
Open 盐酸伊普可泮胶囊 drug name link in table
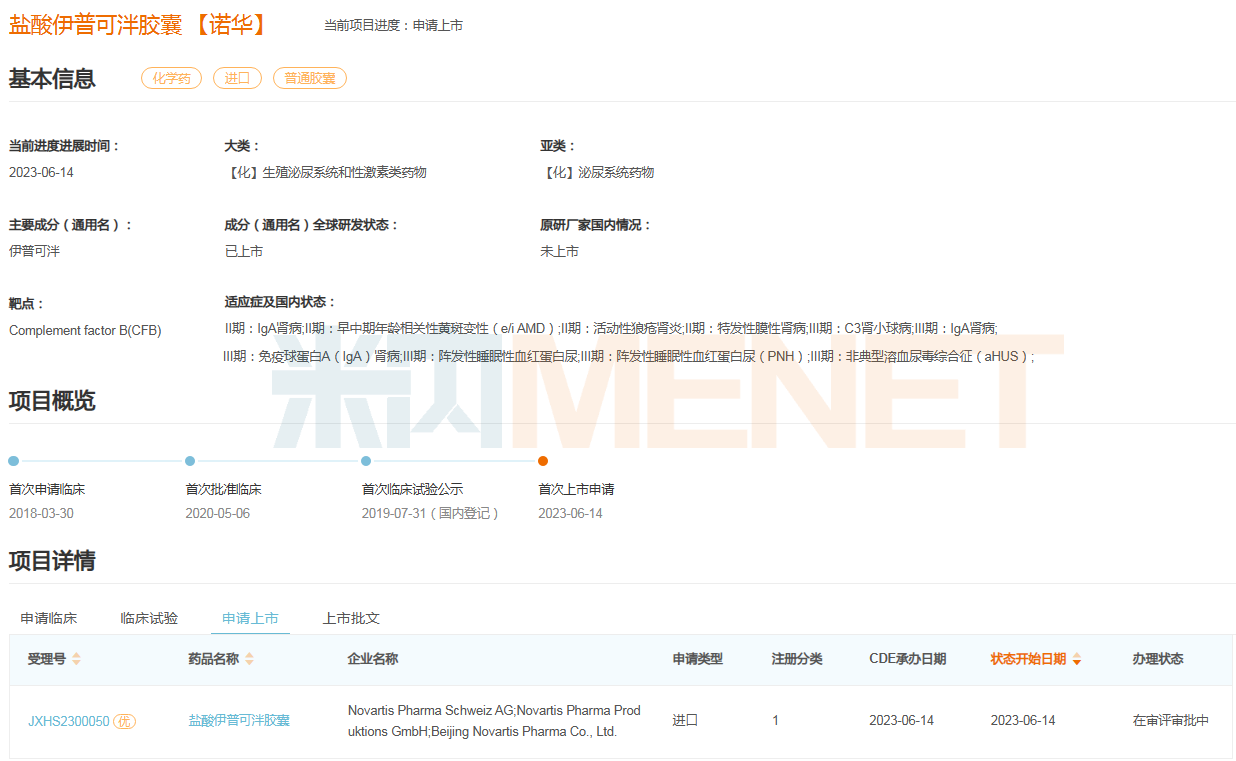click(x=239, y=720)
